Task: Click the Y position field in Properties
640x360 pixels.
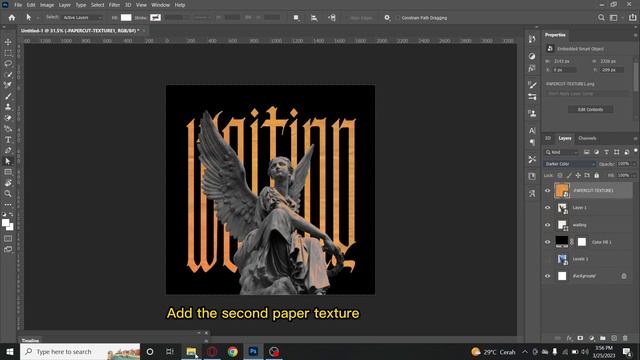Action: click(x=612, y=70)
